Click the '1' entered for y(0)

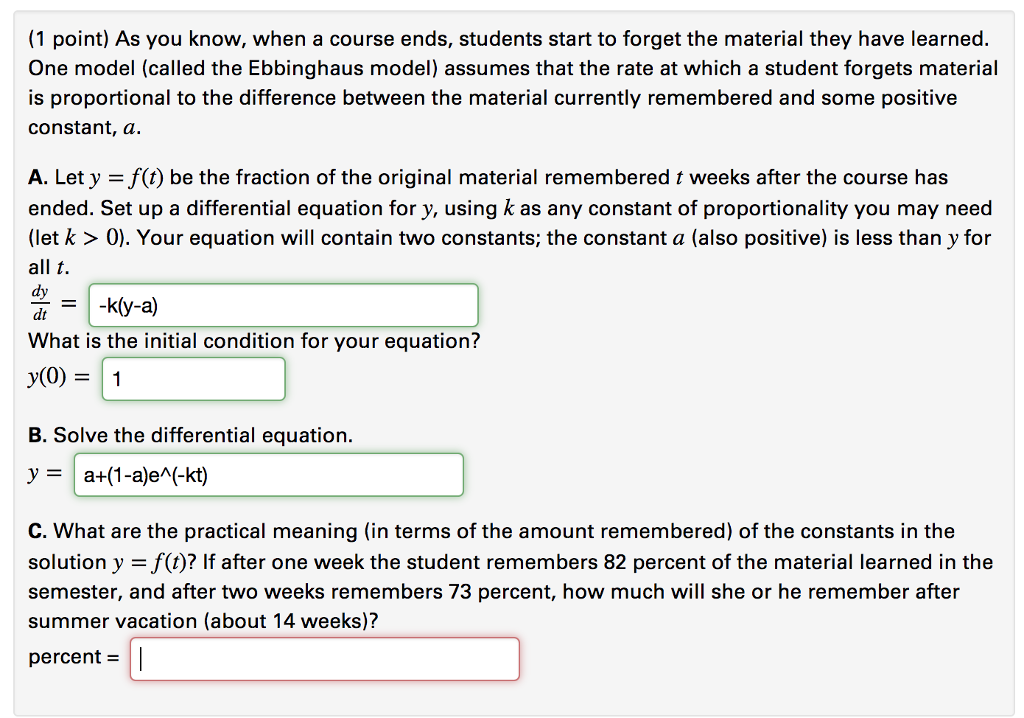click(x=116, y=379)
